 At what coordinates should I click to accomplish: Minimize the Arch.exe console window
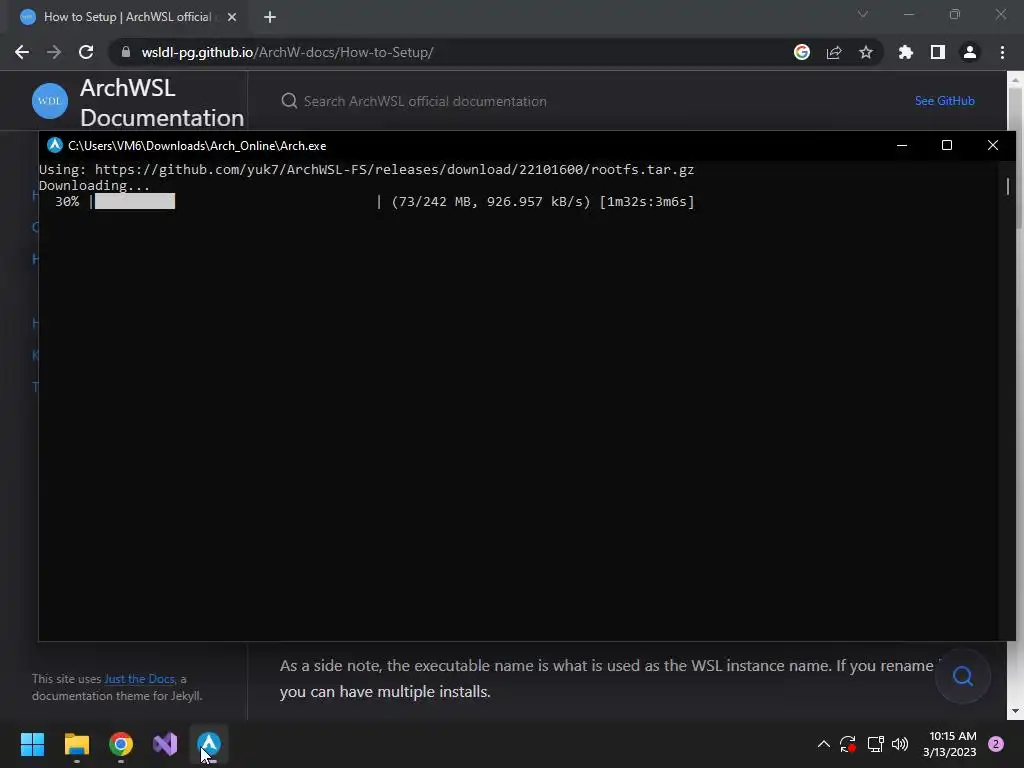tap(902, 145)
